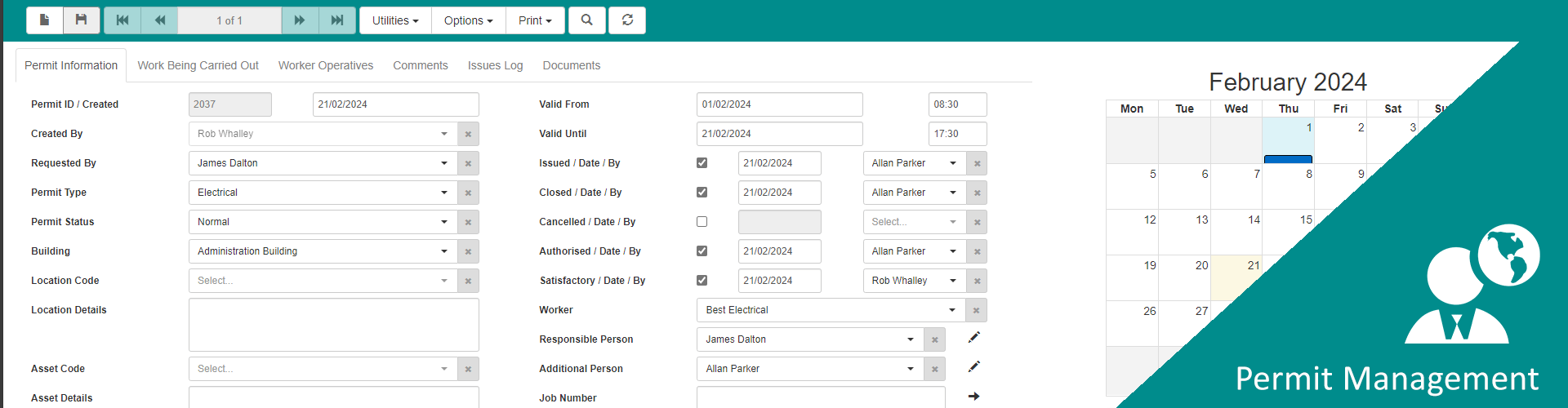Select February 21 on the calendar

click(x=1236, y=277)
